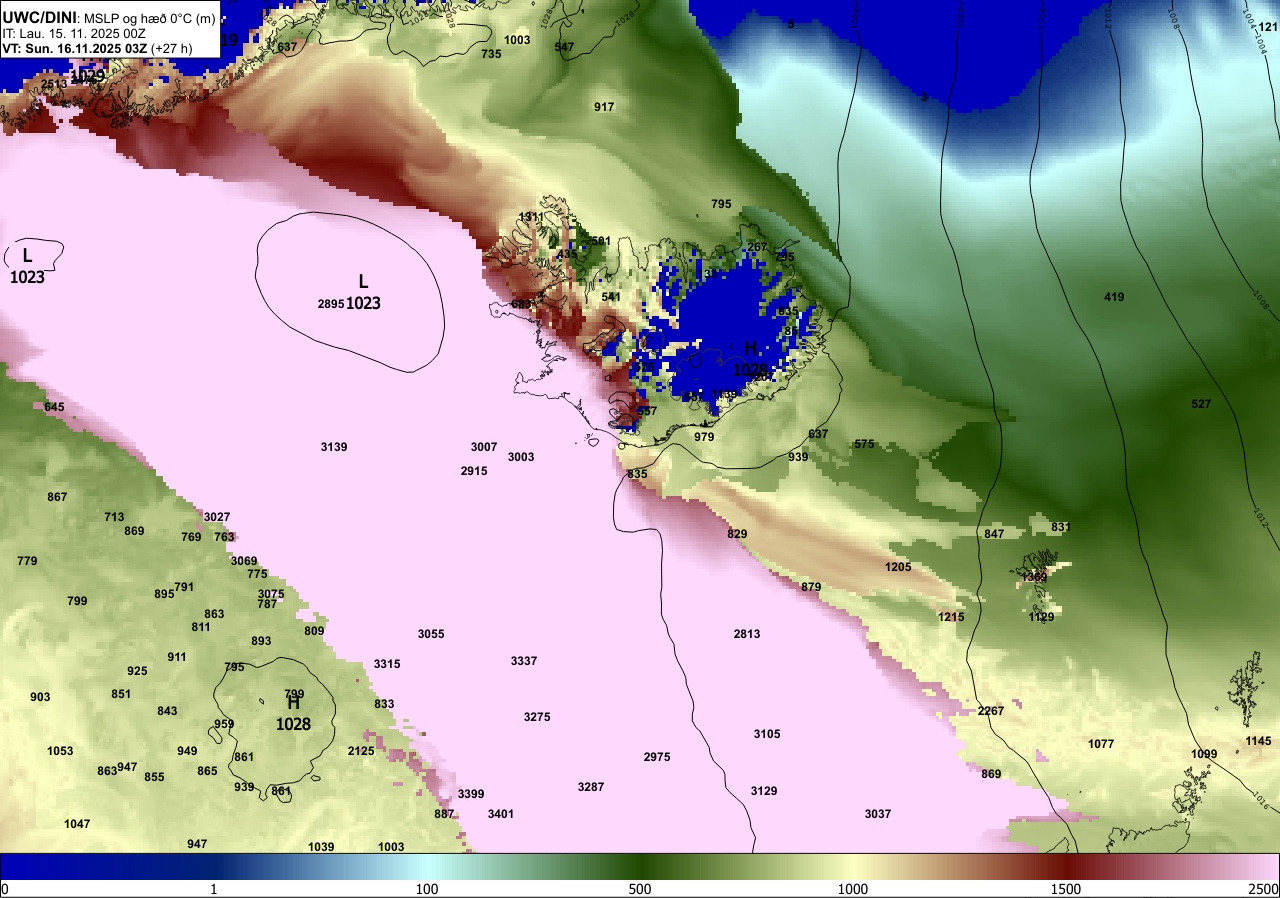Click the height value 3337

pos(524,662)
